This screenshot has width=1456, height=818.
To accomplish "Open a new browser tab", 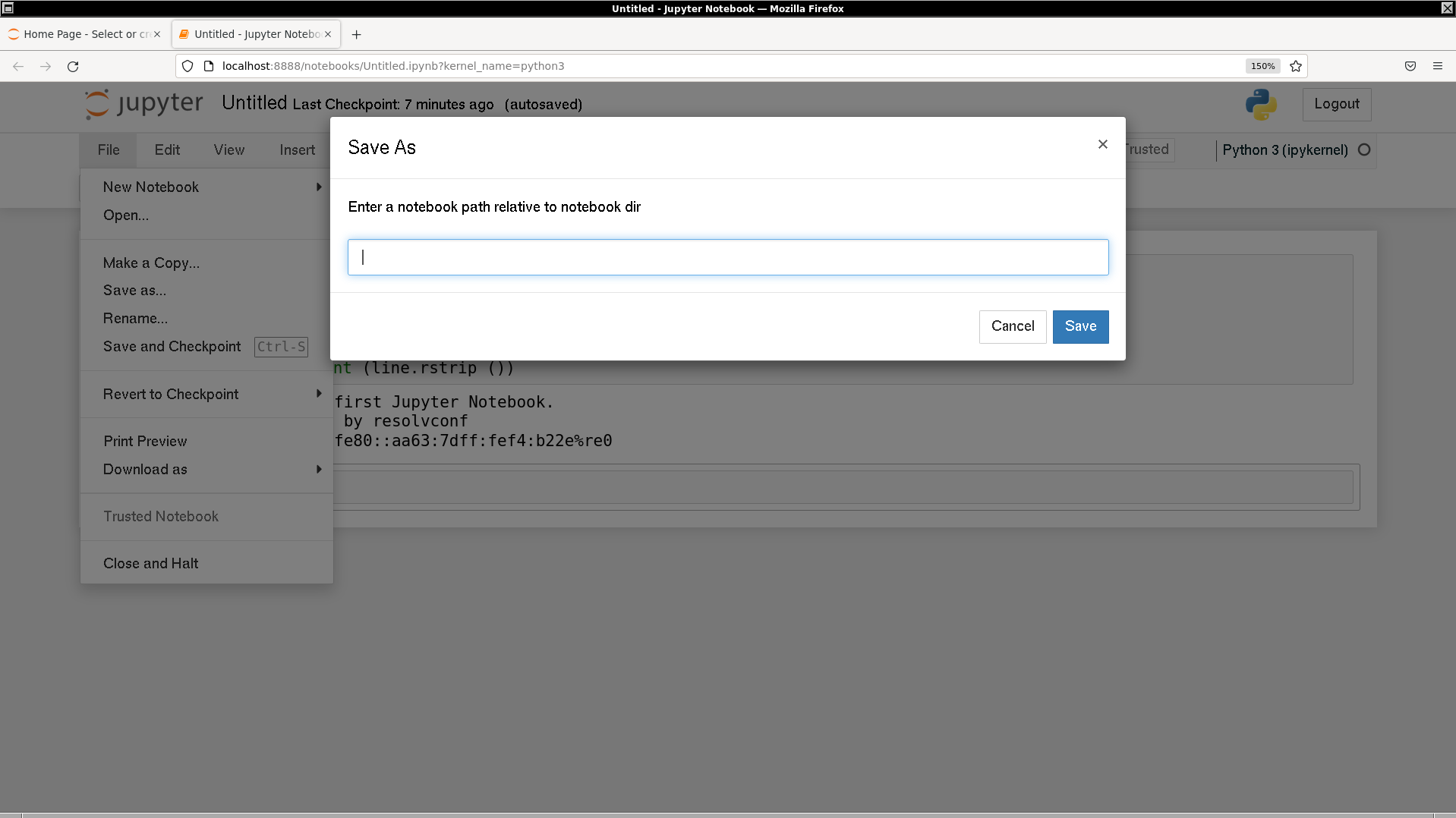I will tap(356, 34).
